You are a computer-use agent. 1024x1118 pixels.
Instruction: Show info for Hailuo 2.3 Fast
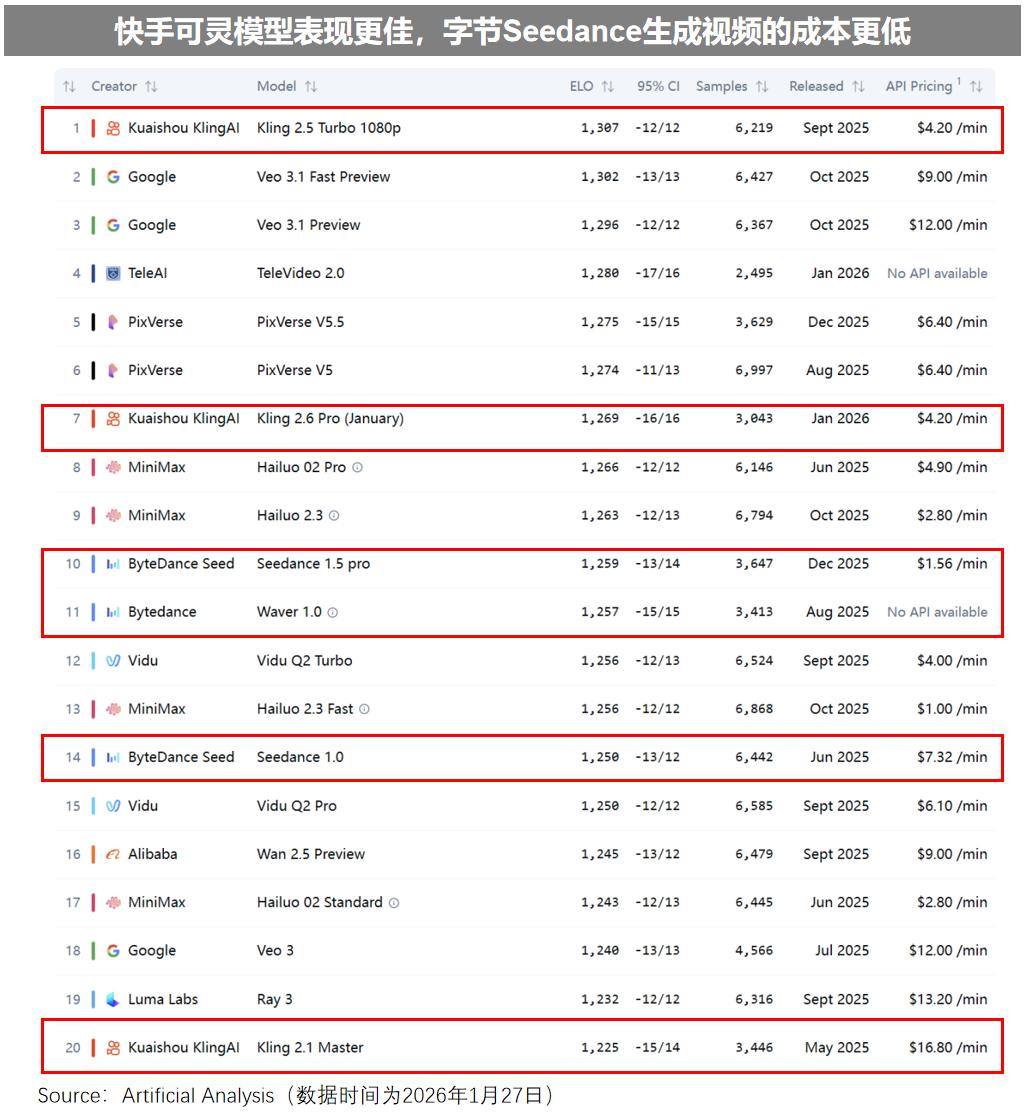[364, 709]
